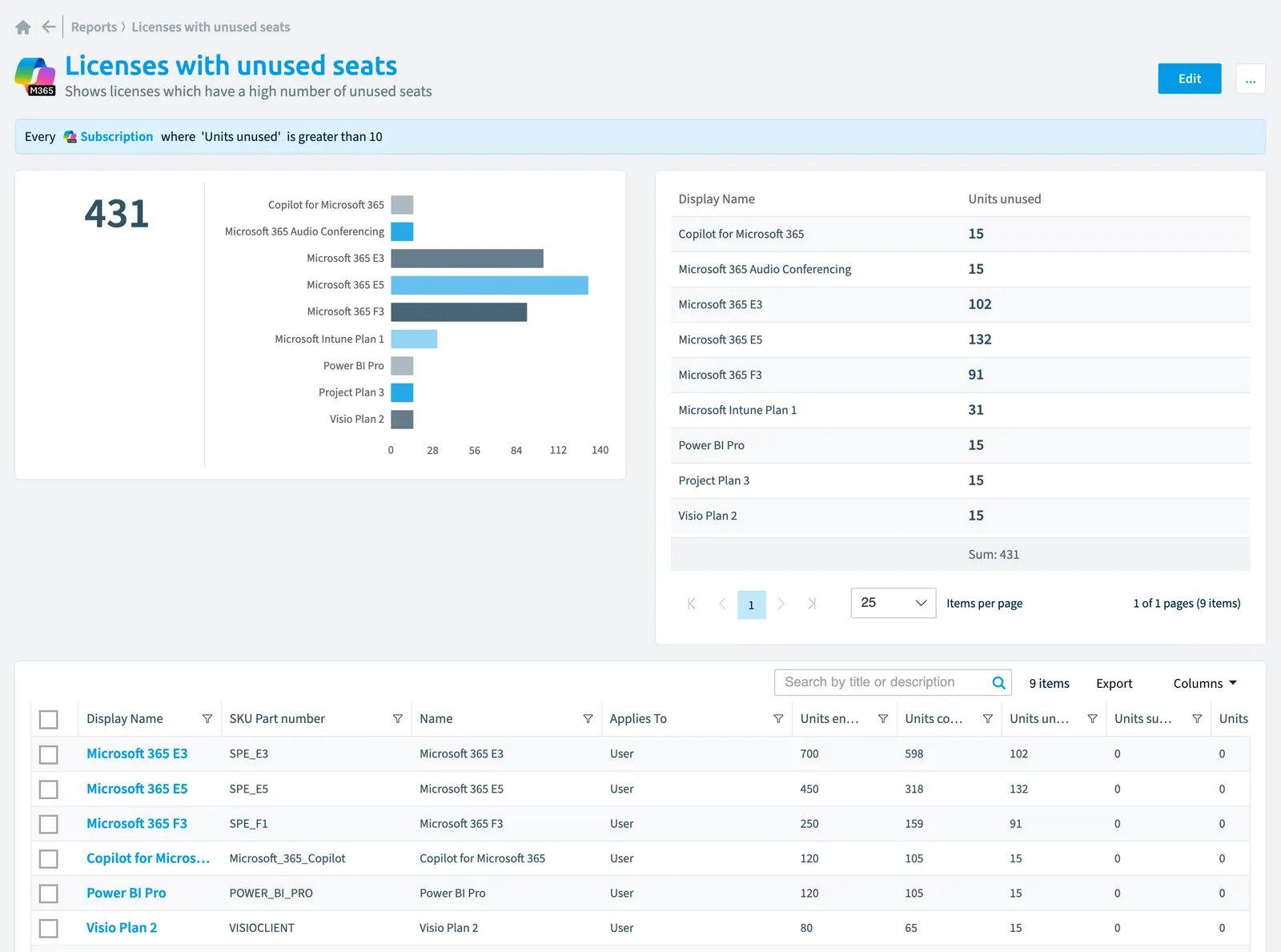
Task: Go to the home icon
Action: click(x=23, y=27)
